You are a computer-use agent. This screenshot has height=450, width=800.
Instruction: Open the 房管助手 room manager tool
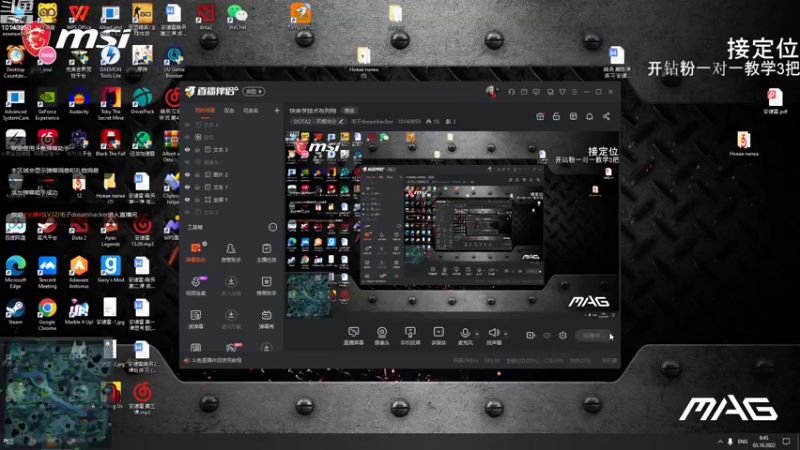coord(231,252)
